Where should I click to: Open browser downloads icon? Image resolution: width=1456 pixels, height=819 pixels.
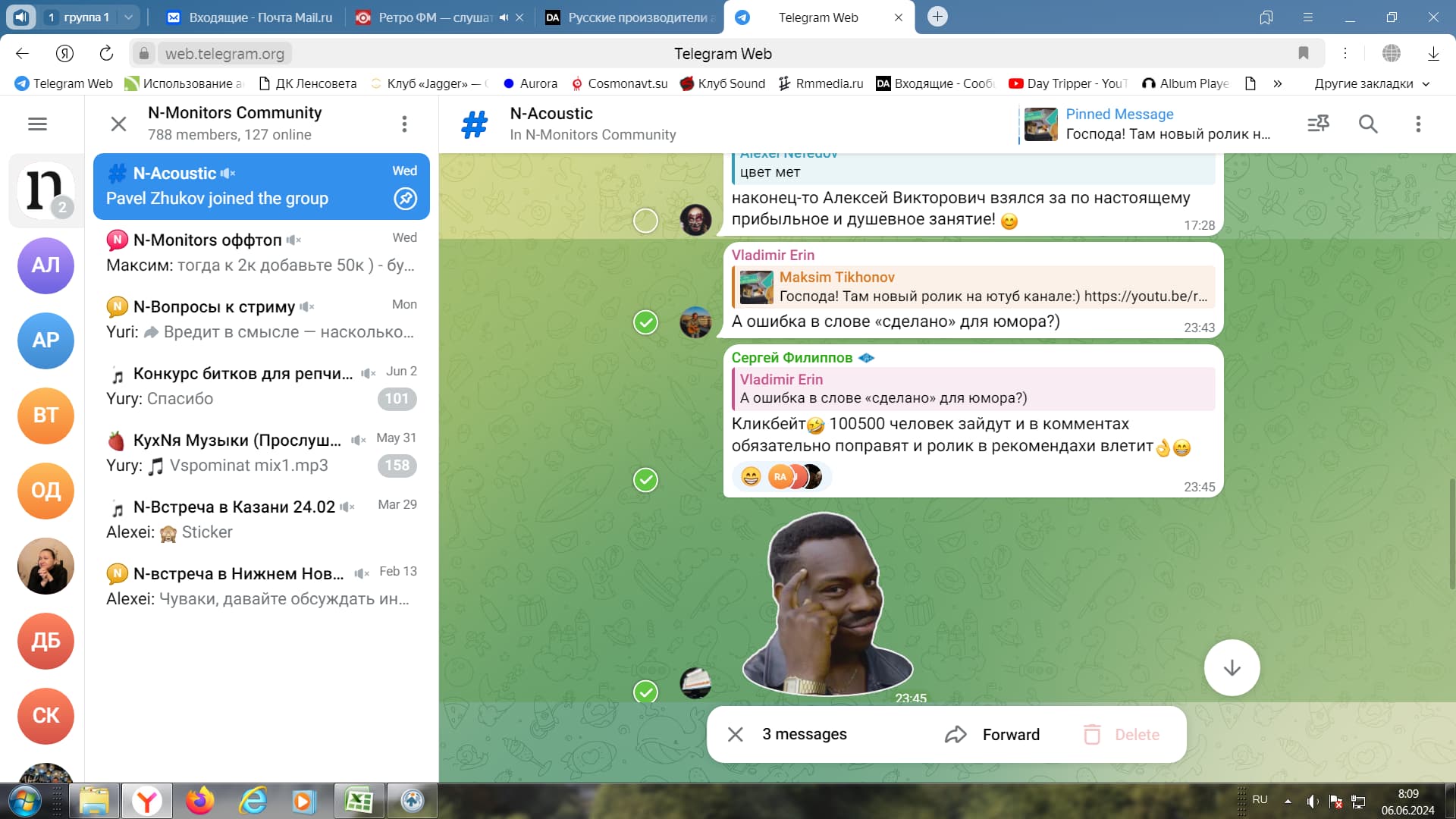(1433, 53)
